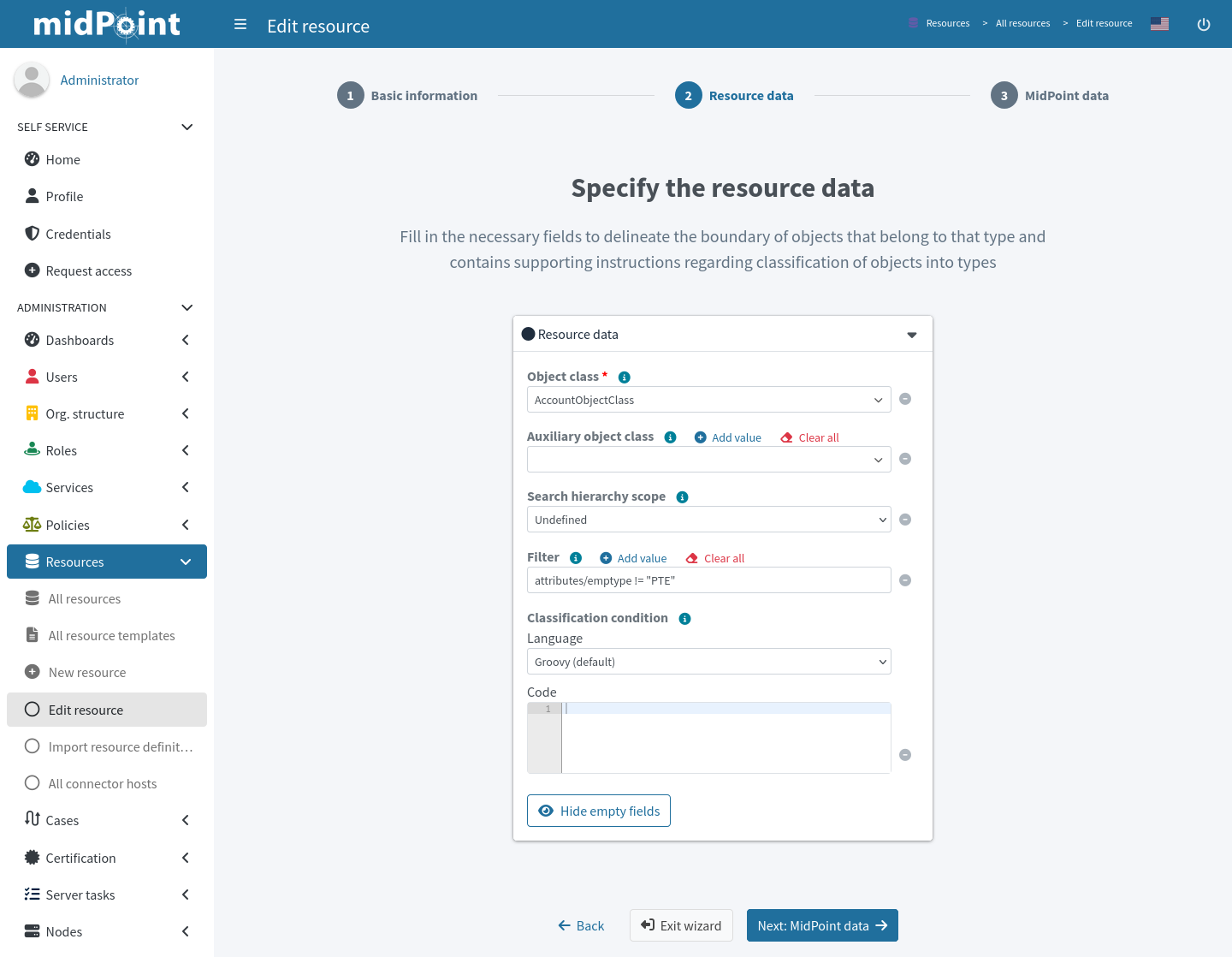Collapse the Self Service section
1232x957 pixels.
click(x=187, y=127)
